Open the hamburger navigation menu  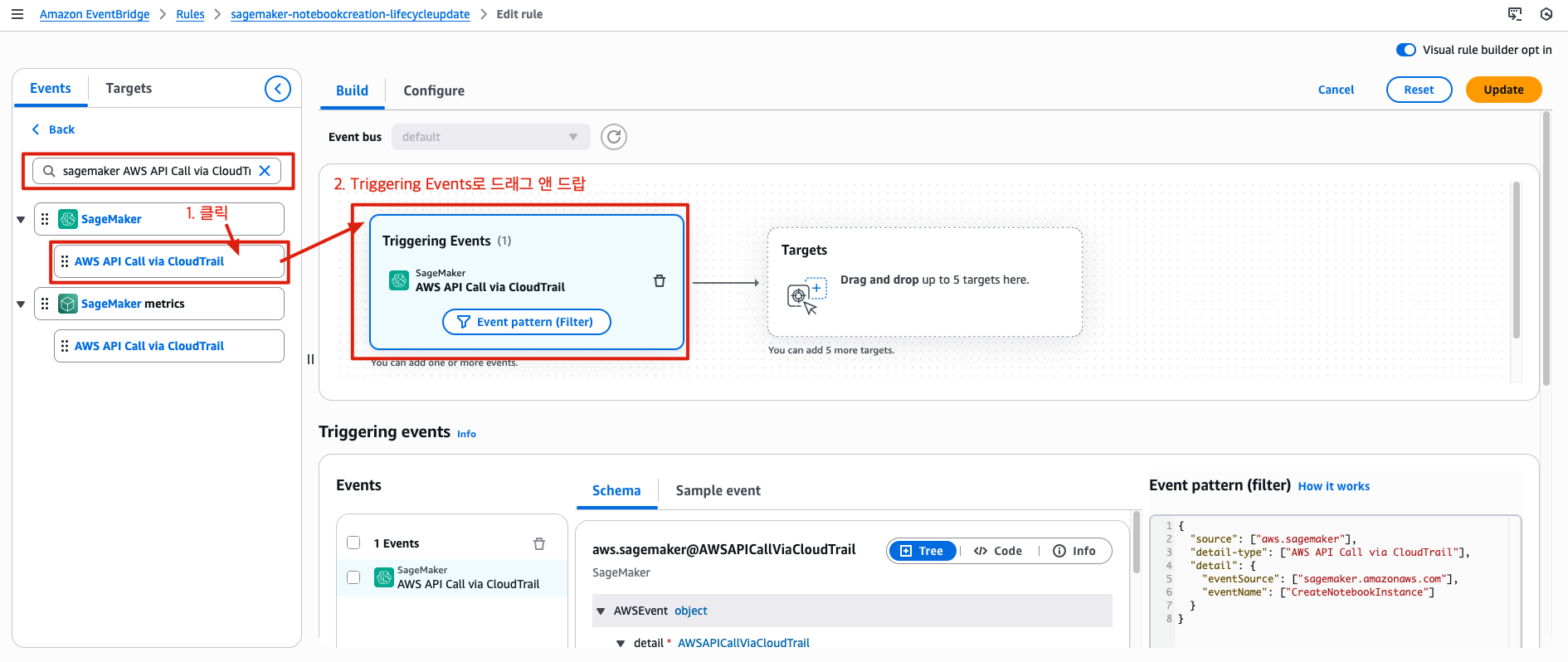pyautogui.click(x=17, y=14)
